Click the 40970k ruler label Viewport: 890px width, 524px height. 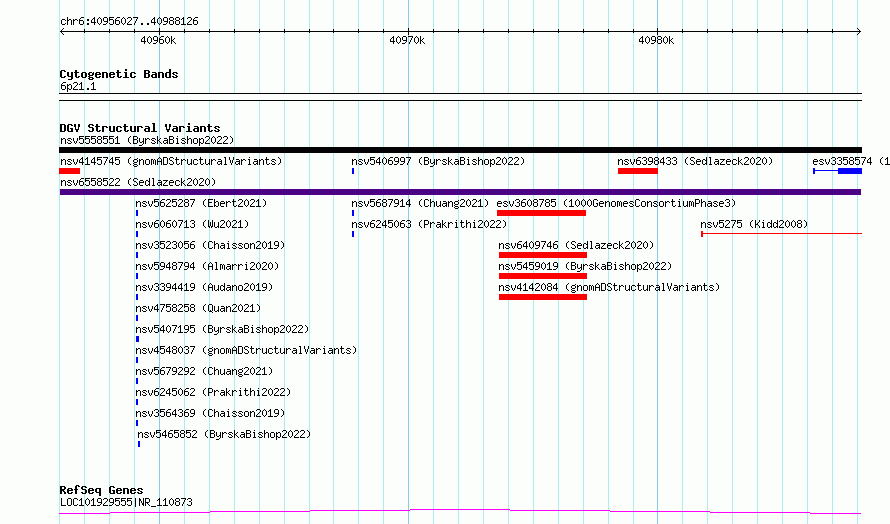(x=407, y=40)
